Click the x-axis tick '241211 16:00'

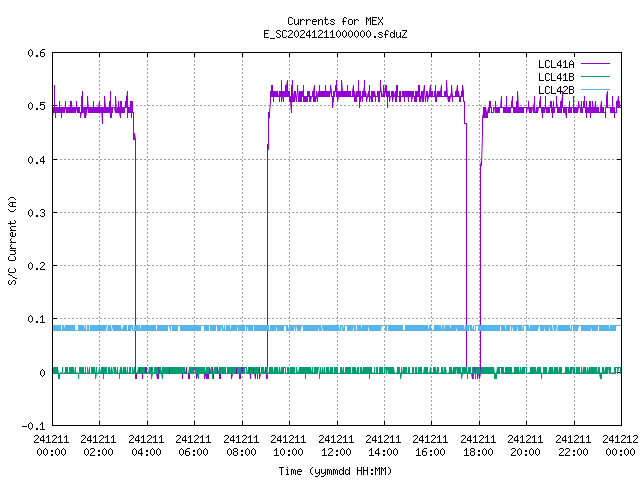pos(430,446)
